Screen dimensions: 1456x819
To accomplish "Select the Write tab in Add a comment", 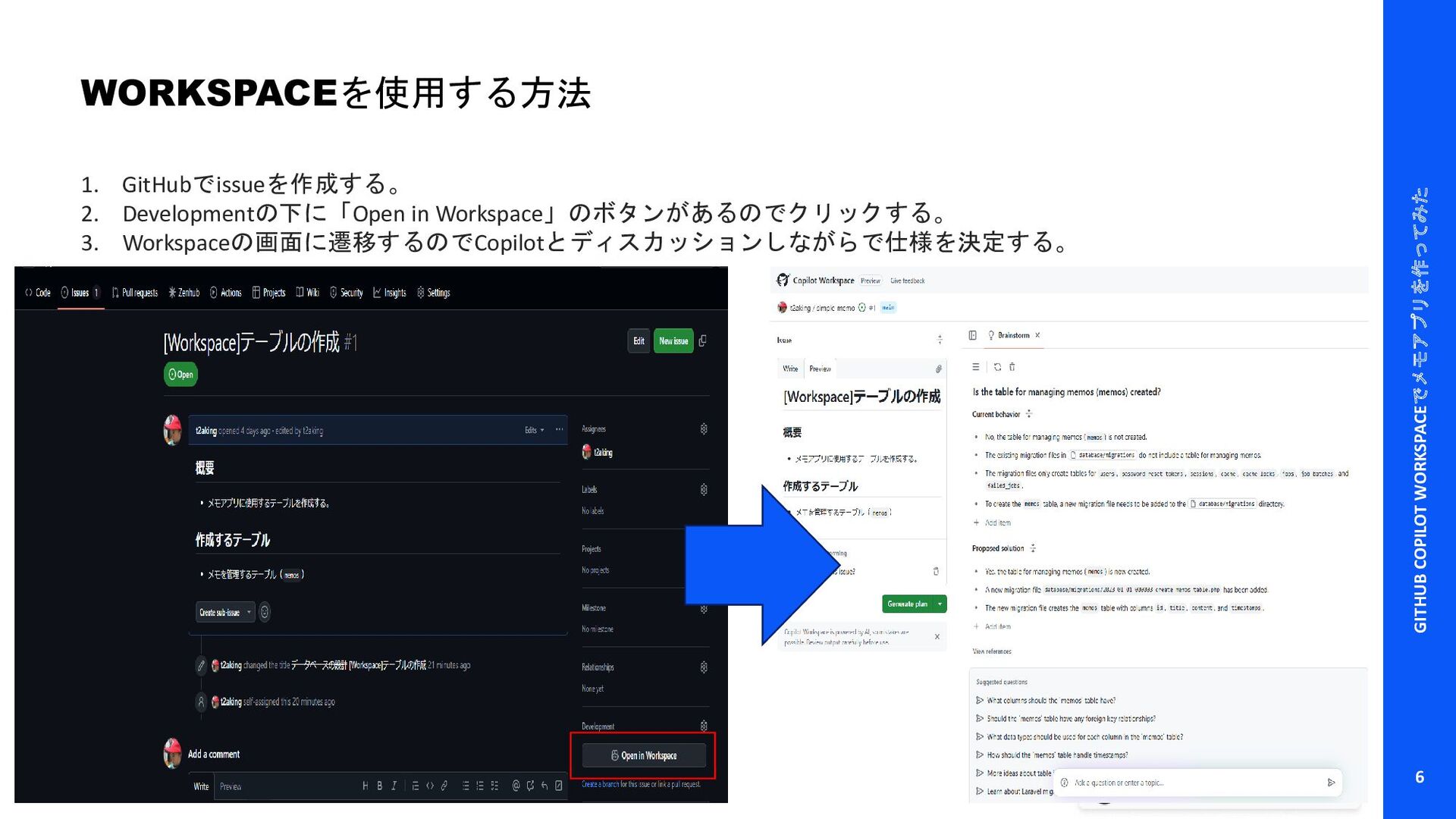I will [201, 786].
